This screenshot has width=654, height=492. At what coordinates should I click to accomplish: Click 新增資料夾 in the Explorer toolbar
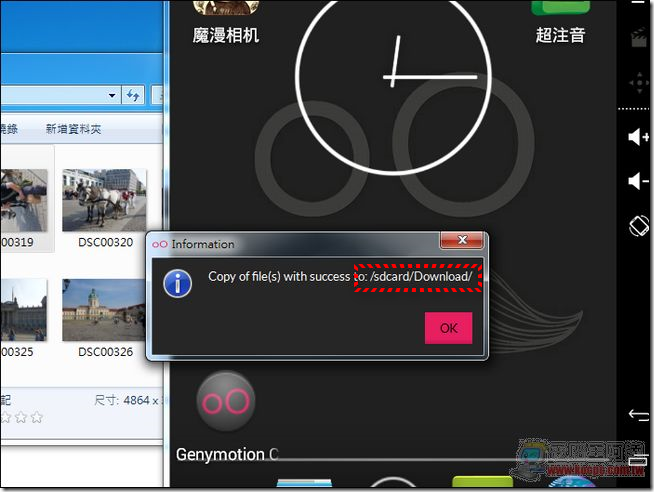(73, 129)
